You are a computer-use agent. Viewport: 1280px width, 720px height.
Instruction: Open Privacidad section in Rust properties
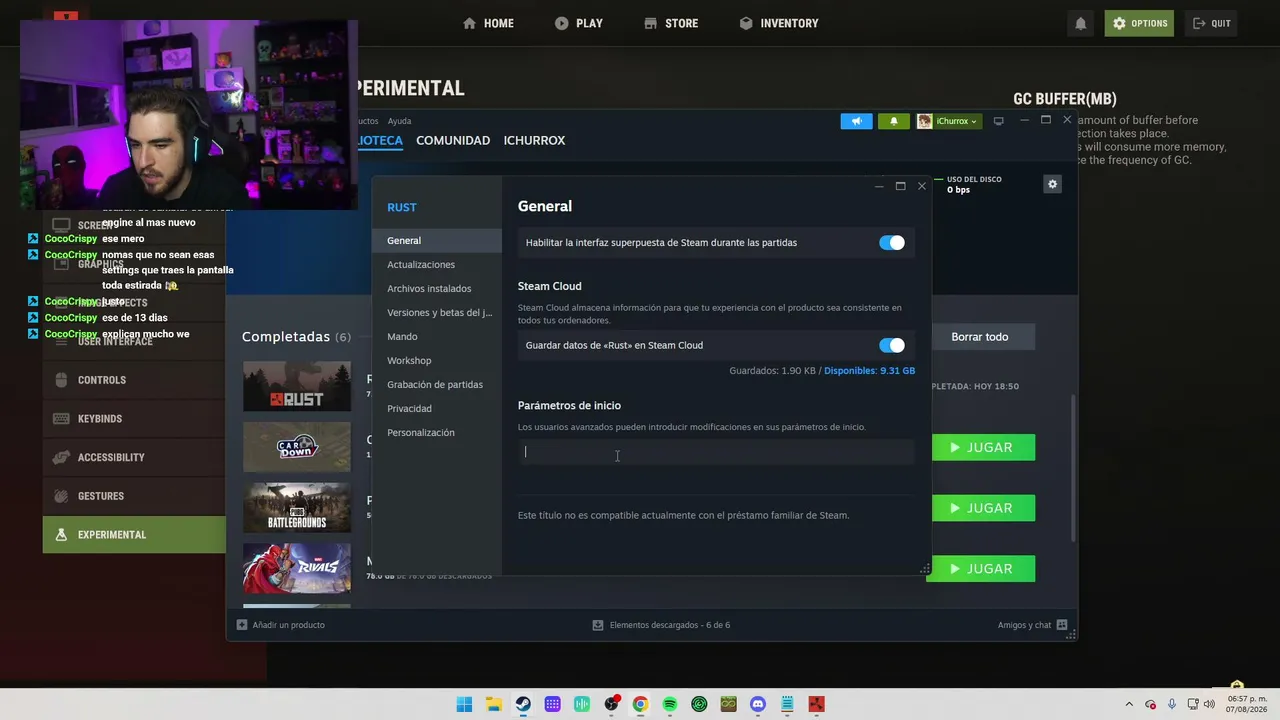[x=437, y=409]
